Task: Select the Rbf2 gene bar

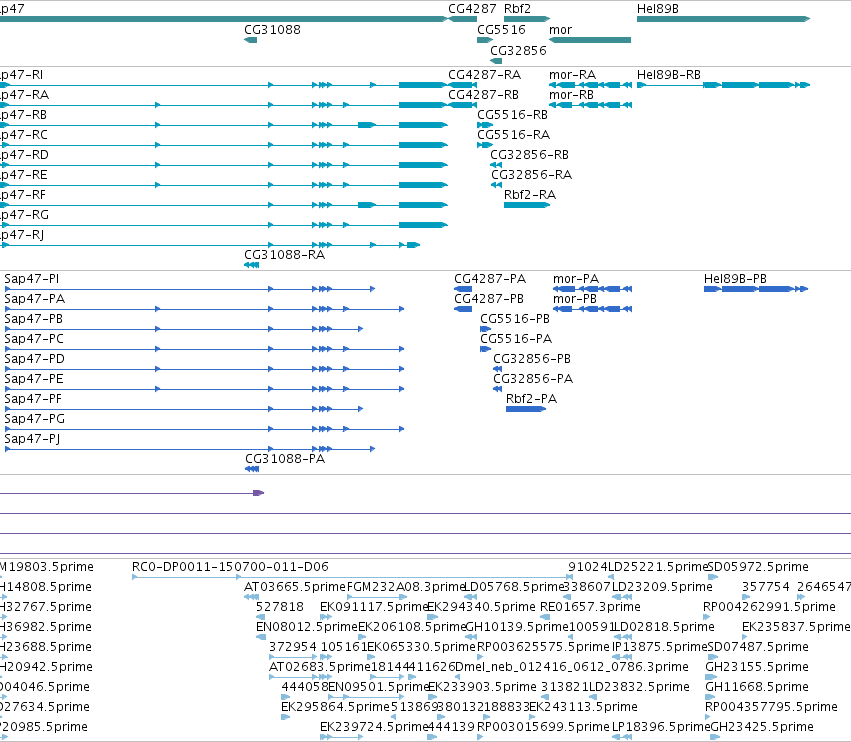Action: point(526,19)
